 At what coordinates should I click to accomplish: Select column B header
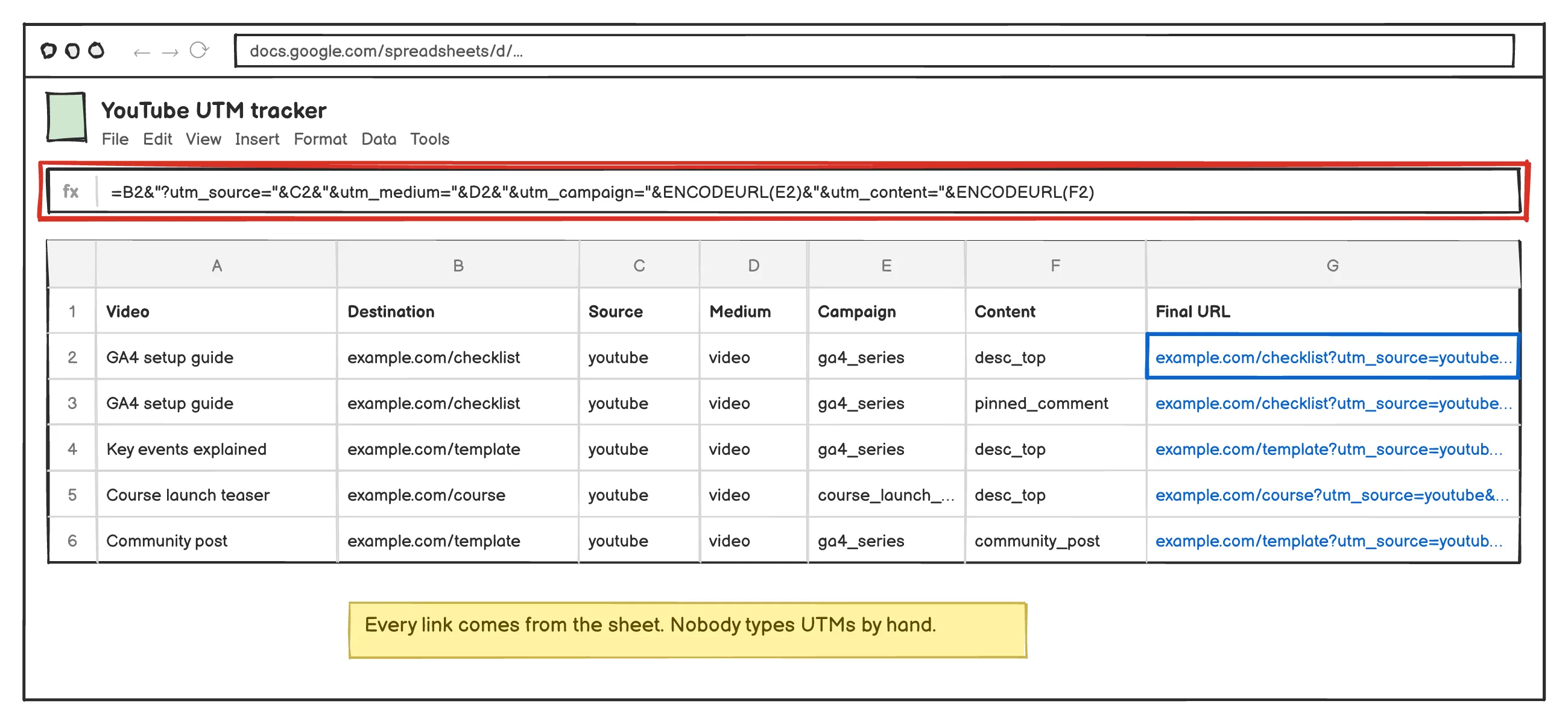coord(458,265)
